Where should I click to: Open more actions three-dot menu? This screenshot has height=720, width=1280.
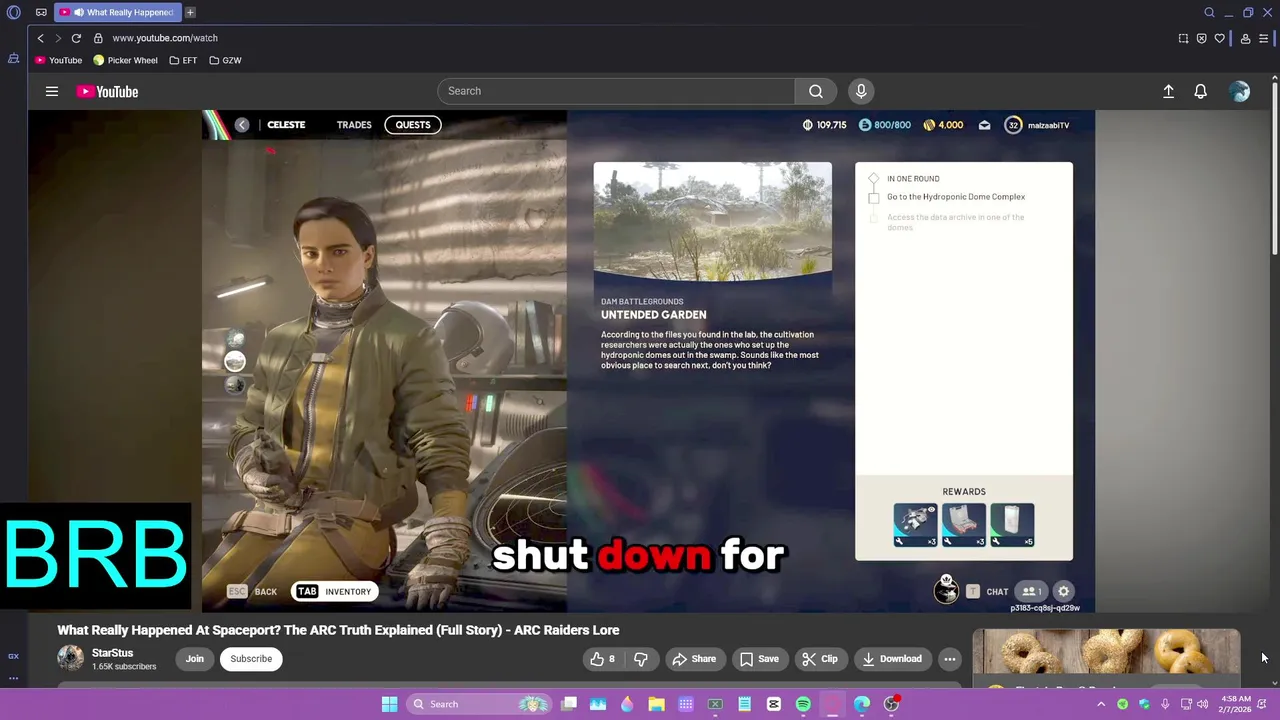click(x=950, y=659)
